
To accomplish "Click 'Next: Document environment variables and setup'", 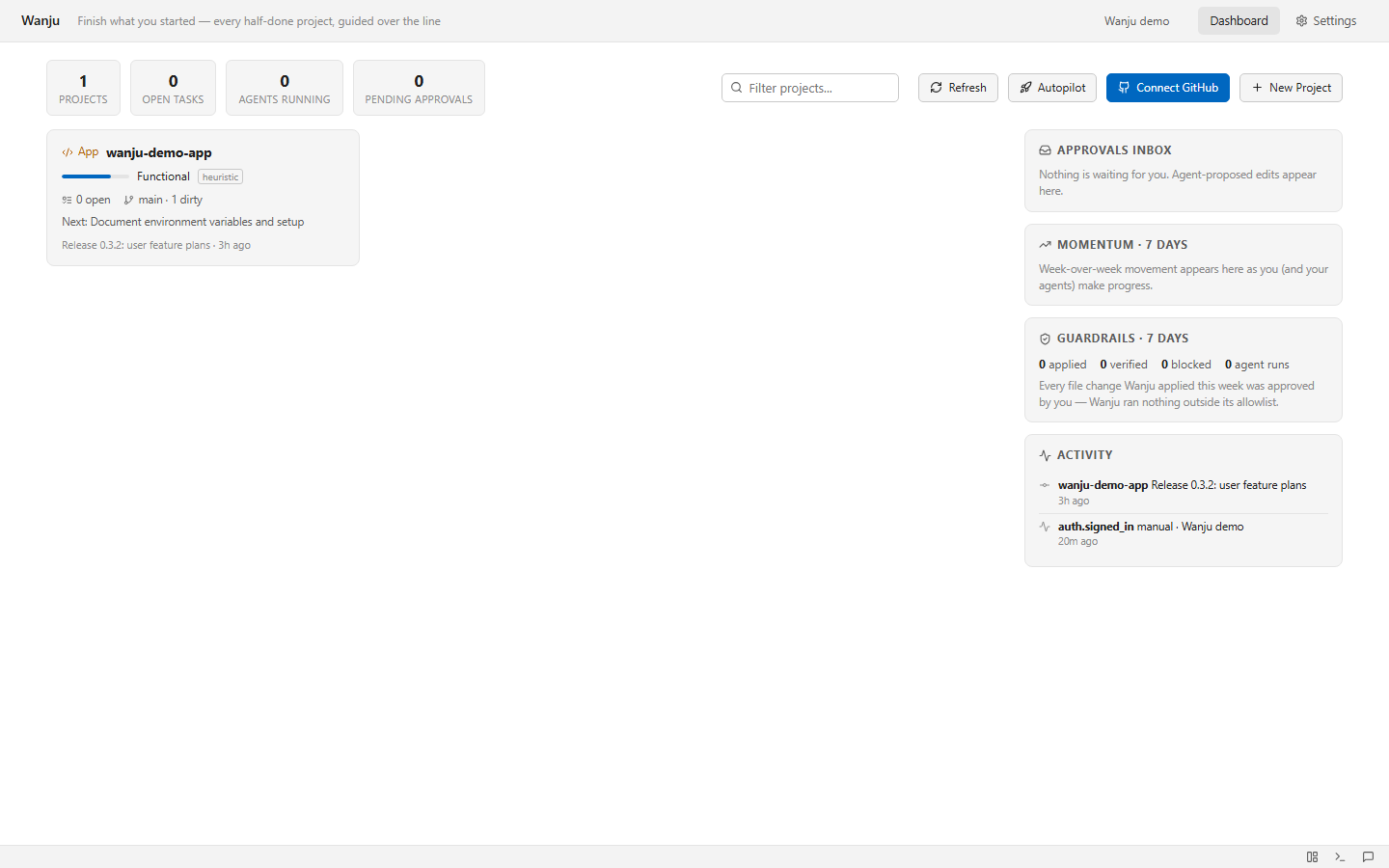I will 183,222.
